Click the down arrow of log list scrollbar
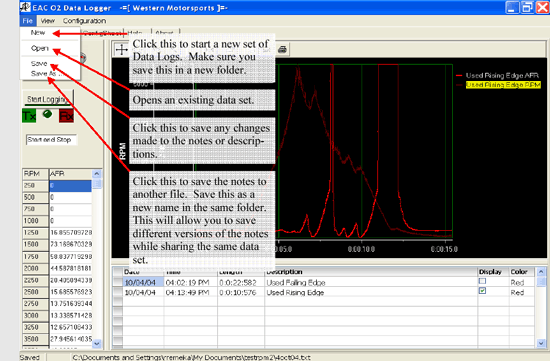This screenshot has width=550, height=361. [x=541, y=343]
